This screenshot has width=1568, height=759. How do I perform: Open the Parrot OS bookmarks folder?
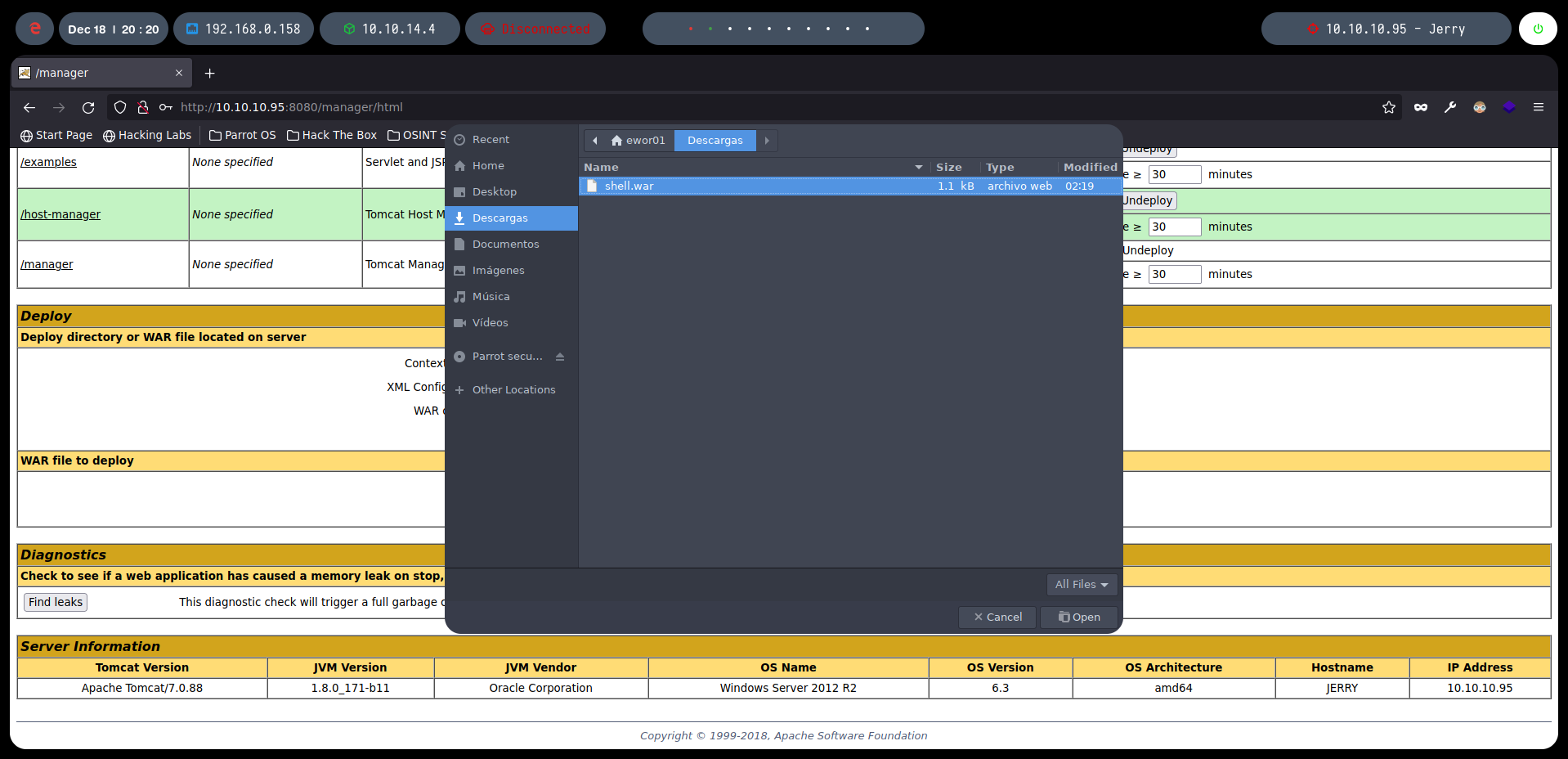[243, 136]
